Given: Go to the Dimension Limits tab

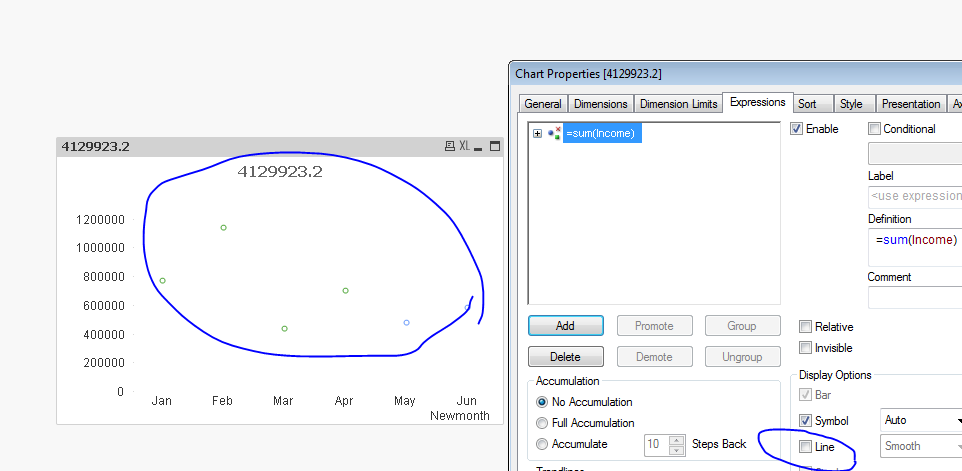Looking at the screenshot, I should 679,104.
